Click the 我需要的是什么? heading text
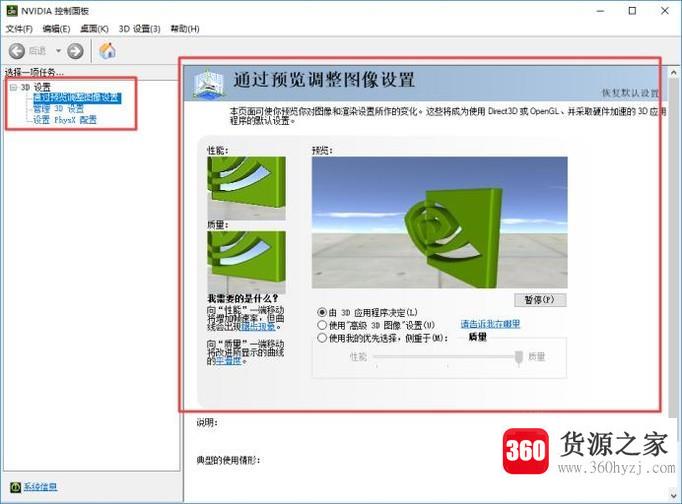Image resolution: width=682 pixels, height=504 pixels. point(242,299)
